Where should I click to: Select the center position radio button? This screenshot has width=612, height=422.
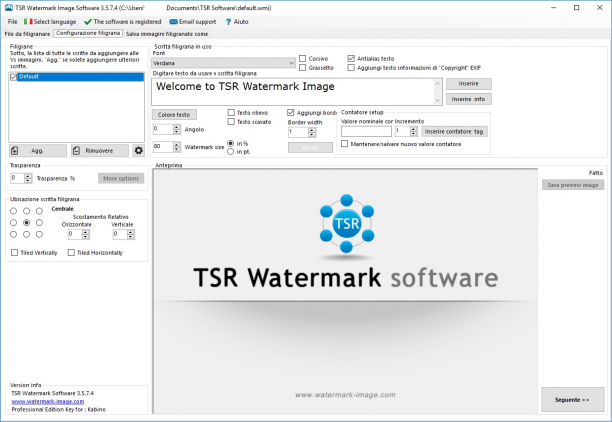(x=27, y=223)
